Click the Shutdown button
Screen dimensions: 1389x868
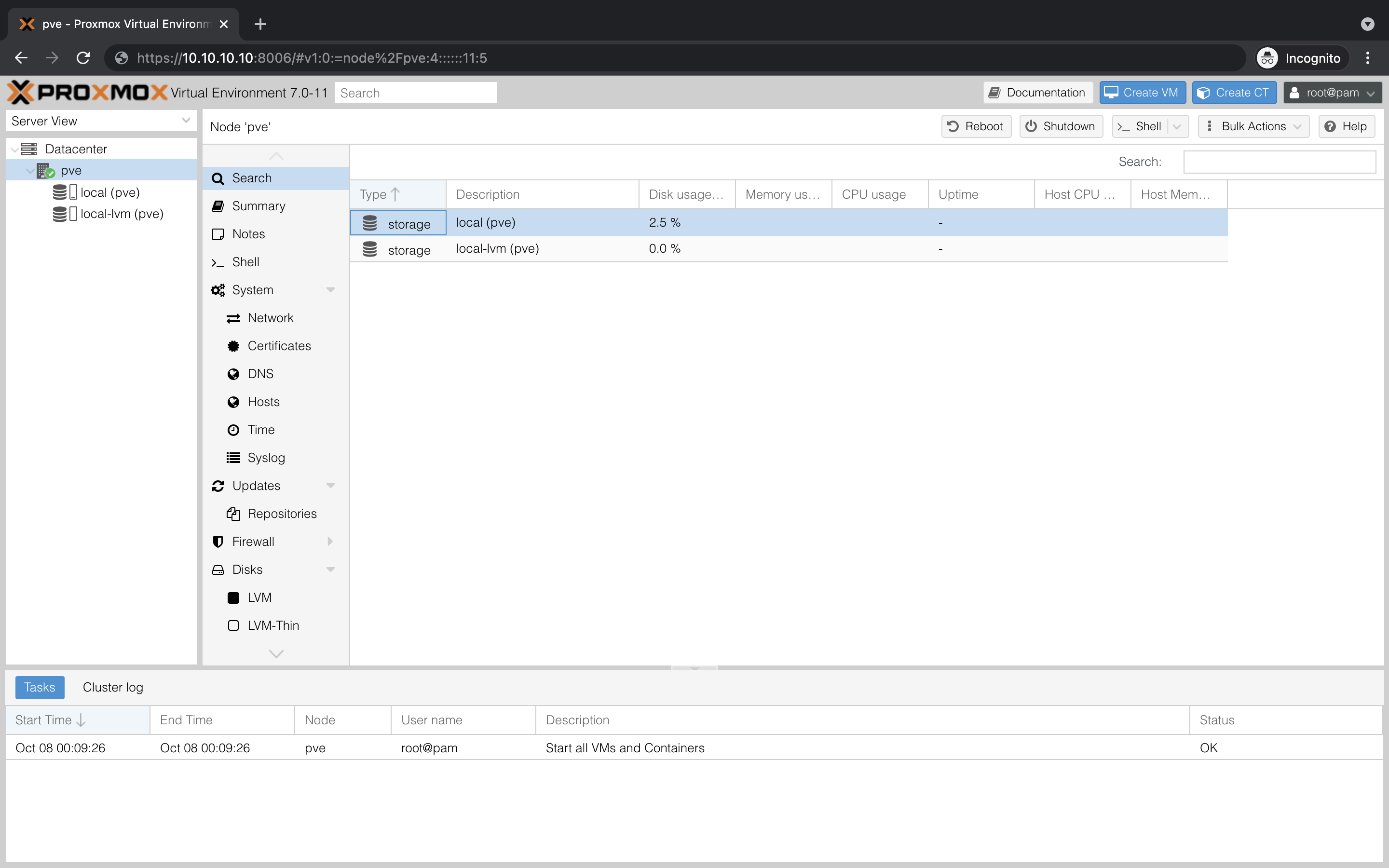(1061, 126)
